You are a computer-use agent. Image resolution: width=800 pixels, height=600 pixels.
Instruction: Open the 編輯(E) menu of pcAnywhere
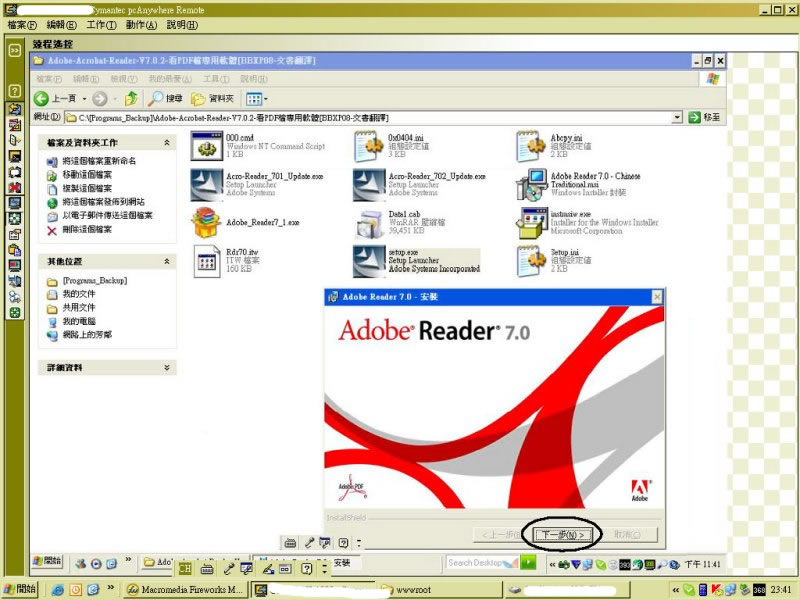pos(61,24)
